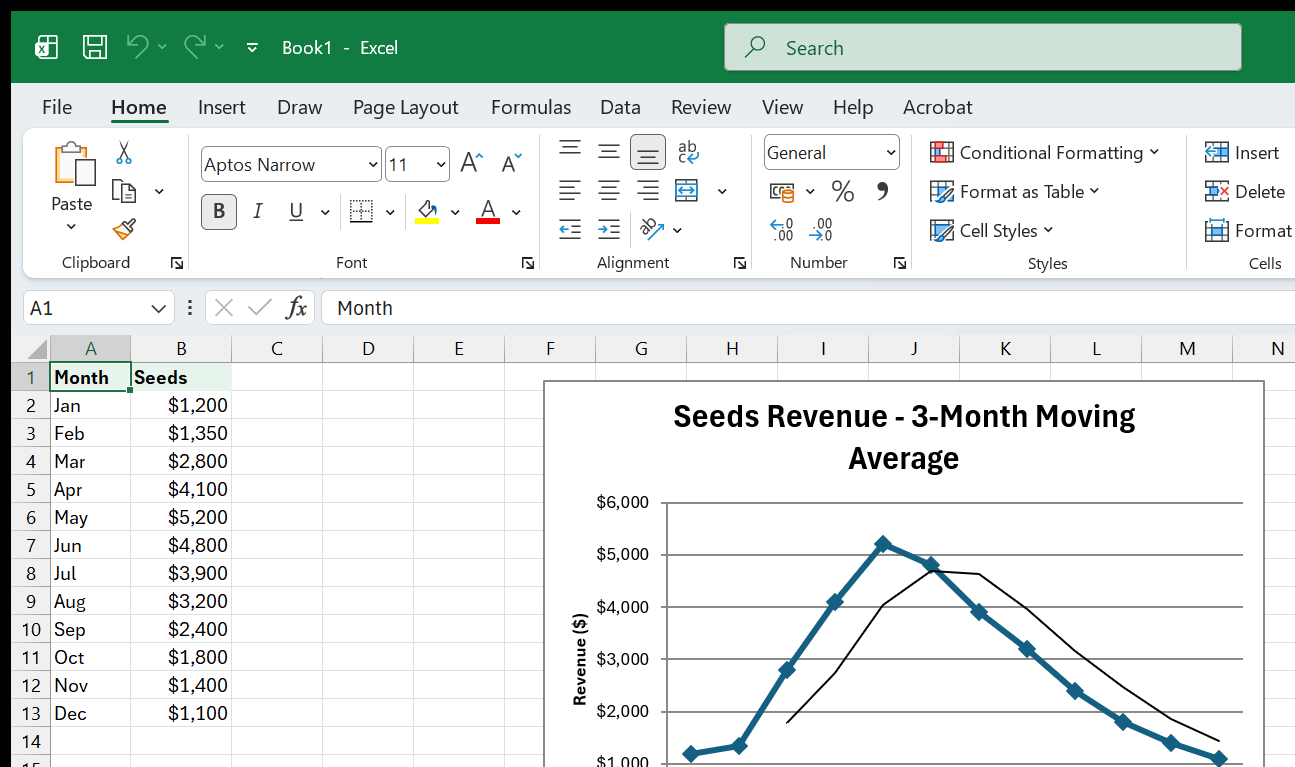Open the Data tab
The width and height of the screenshot is (1295, 767).
(x=620, y=107)
